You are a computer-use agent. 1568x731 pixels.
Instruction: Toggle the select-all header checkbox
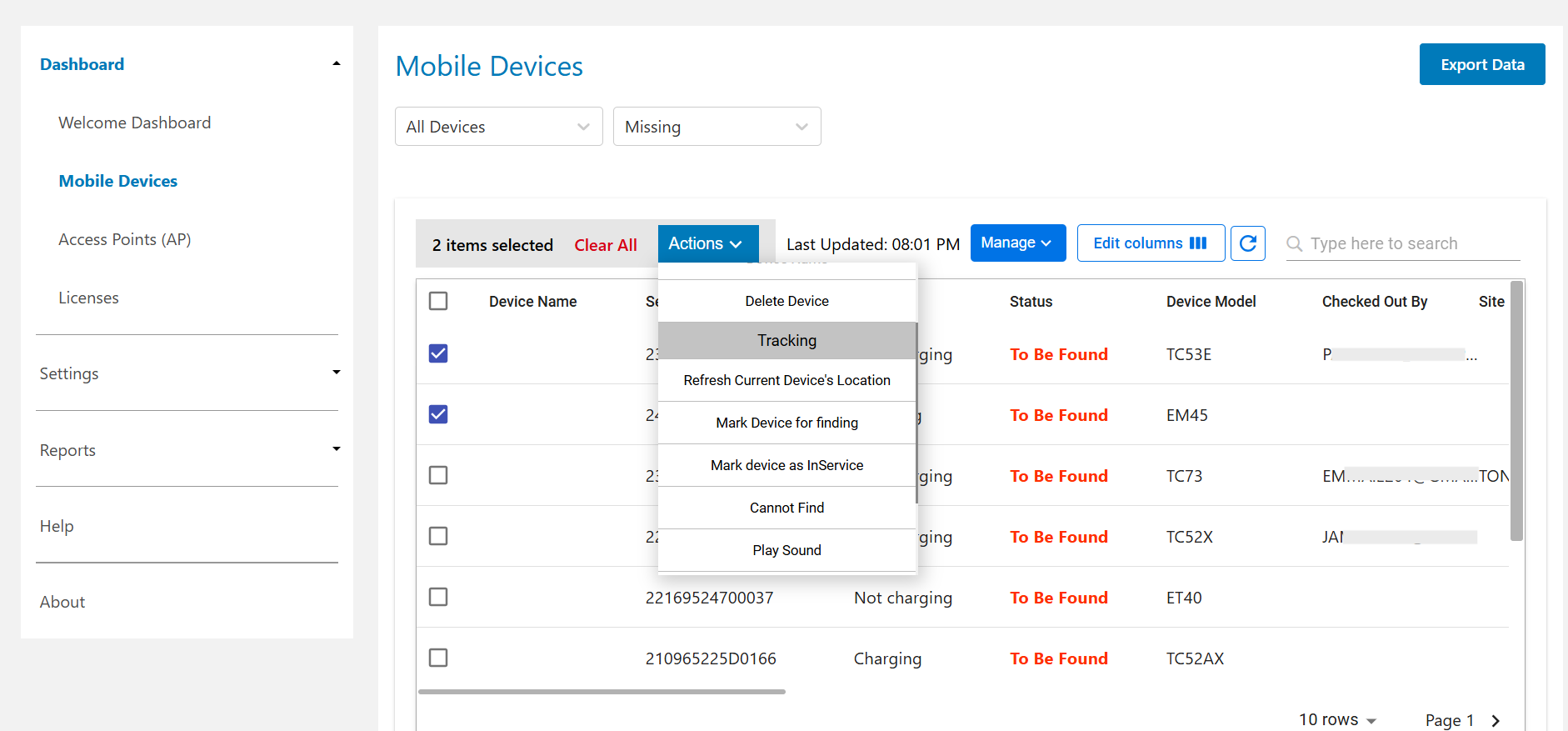438,301
